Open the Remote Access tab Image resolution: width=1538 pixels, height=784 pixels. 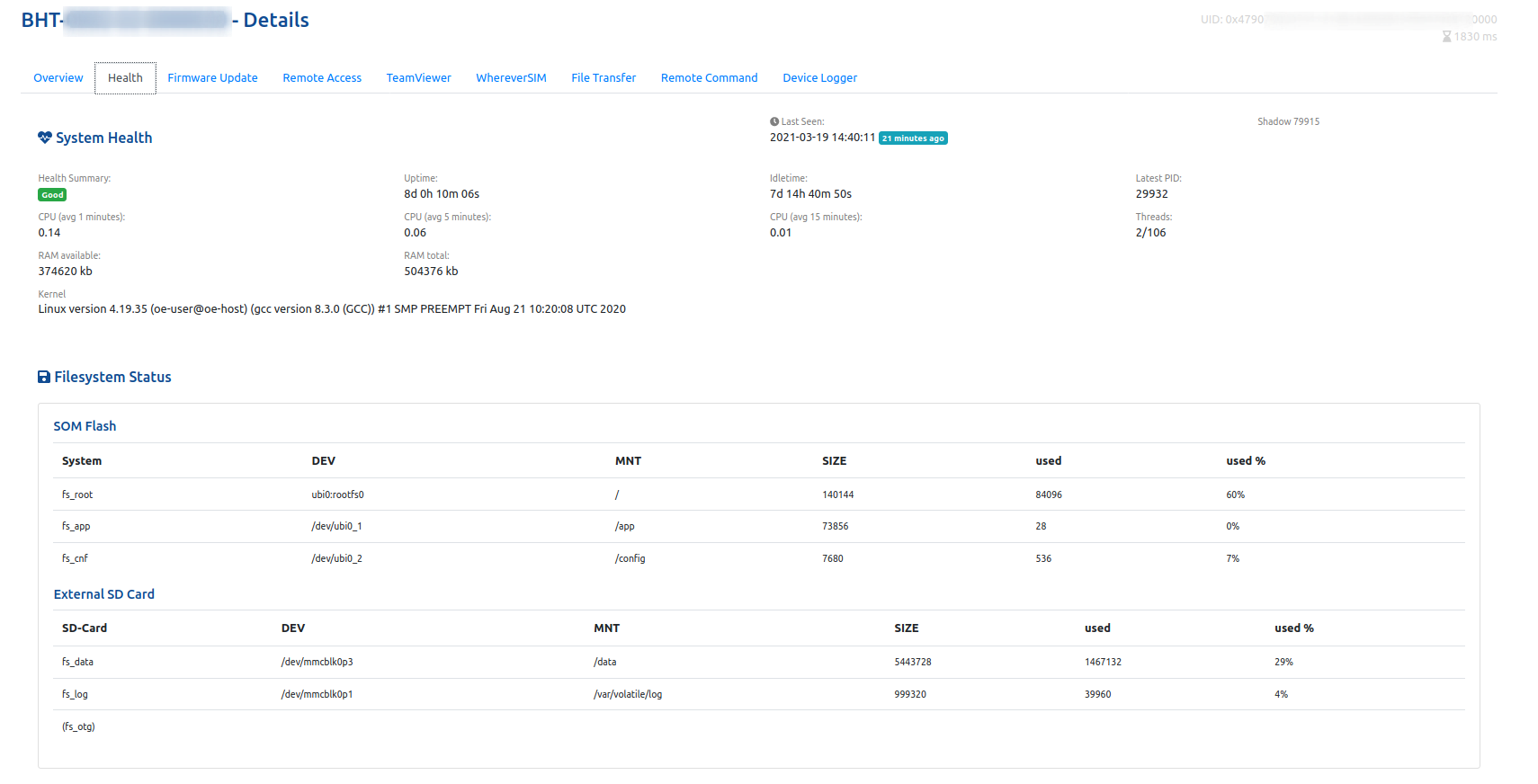coord(322,78)
